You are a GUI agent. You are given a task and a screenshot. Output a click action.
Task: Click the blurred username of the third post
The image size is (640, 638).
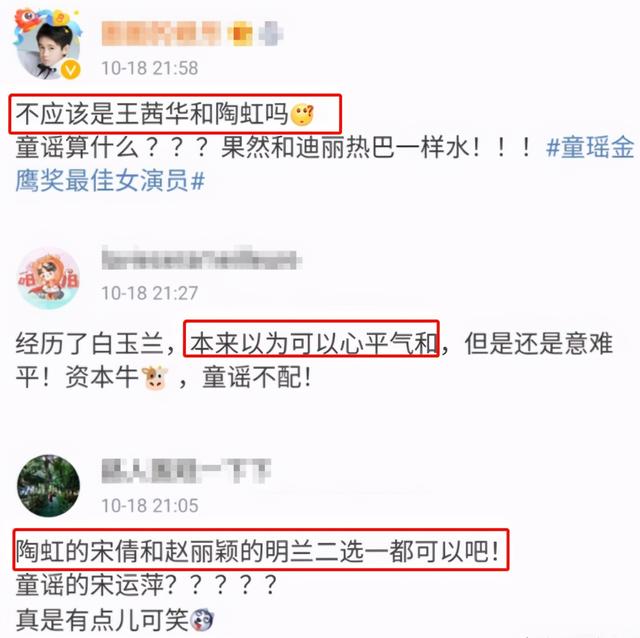click(186, 470)
